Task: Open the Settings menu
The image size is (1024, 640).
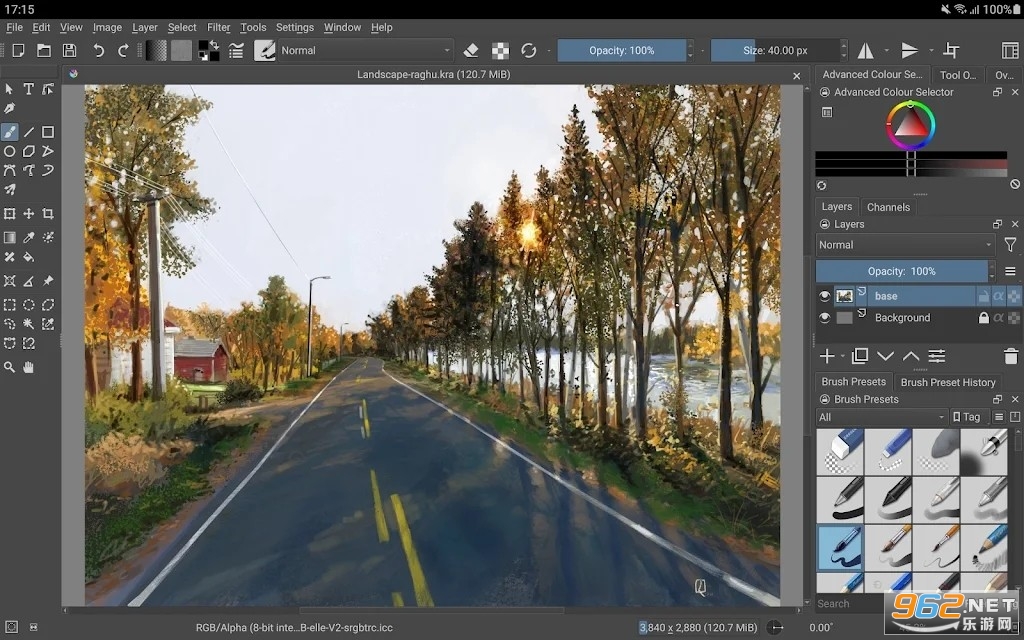Action: (295, 27)
